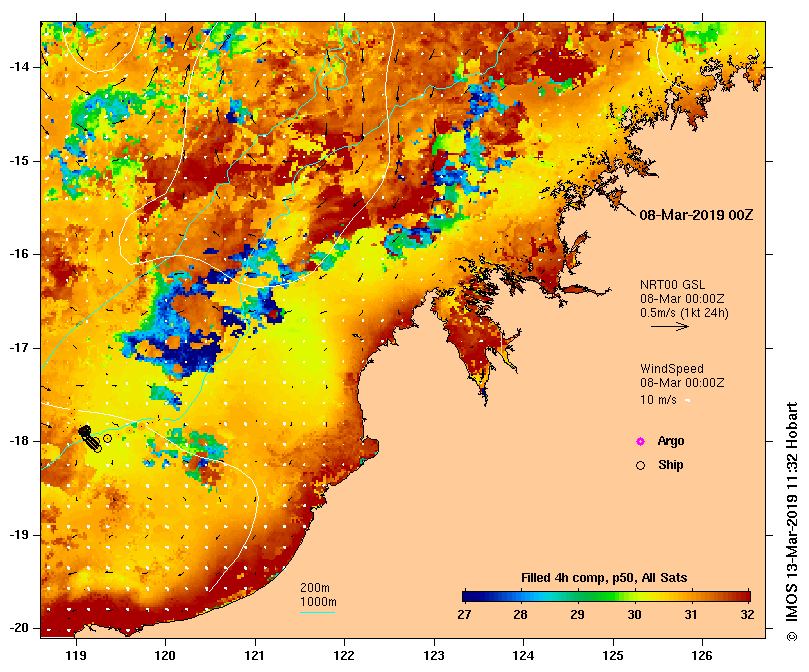Click the latitude label -16
Viewport: 809px width, 672px height.
pos(19,254)
